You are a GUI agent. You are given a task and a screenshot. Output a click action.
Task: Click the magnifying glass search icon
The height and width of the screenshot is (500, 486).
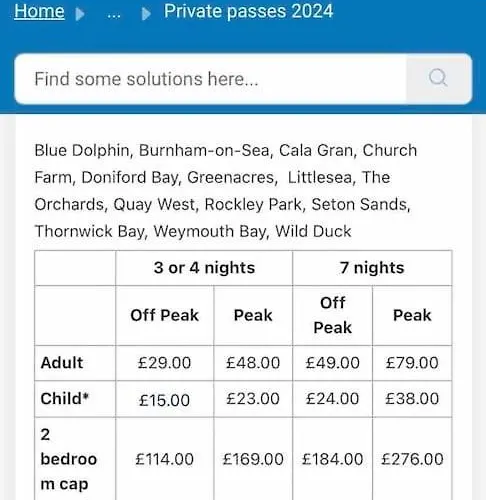pos(438,78)
